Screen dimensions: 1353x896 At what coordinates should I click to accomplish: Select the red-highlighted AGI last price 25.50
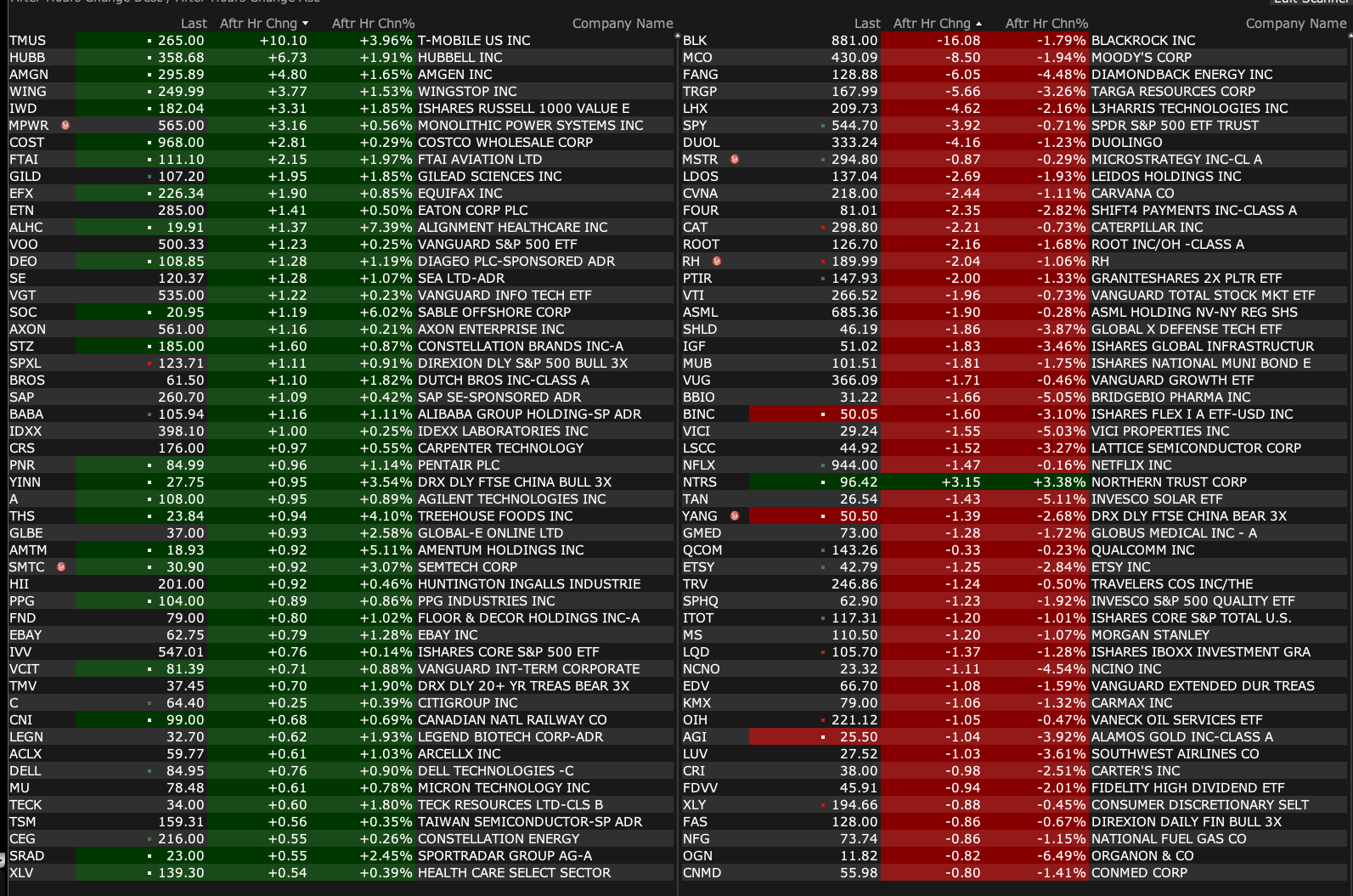[858, 737]
